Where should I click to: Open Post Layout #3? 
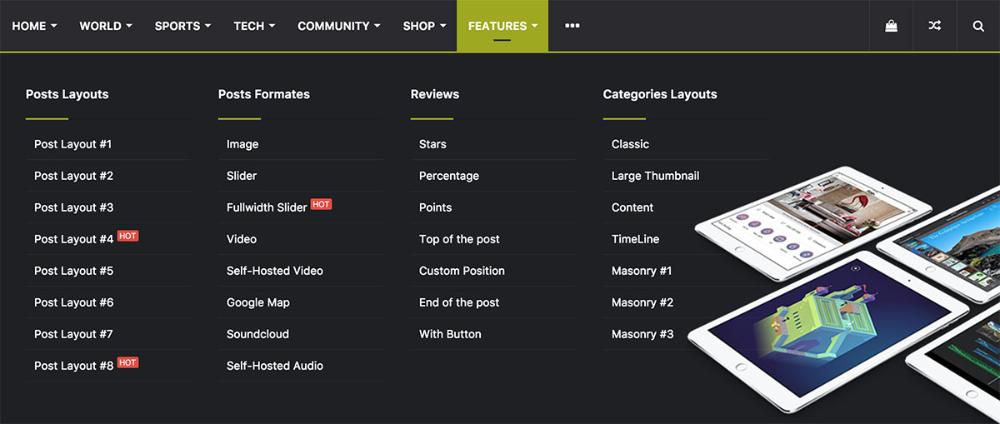[x=73, y=208]
